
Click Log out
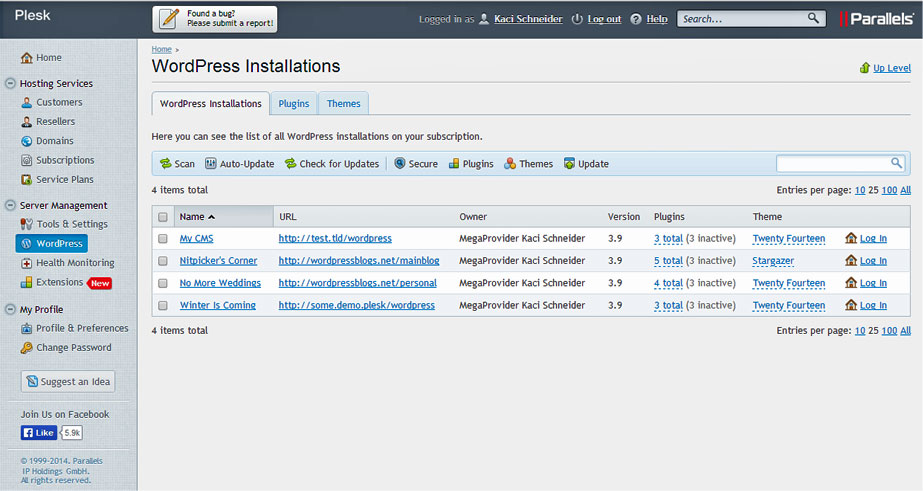(x=604, y=19)
